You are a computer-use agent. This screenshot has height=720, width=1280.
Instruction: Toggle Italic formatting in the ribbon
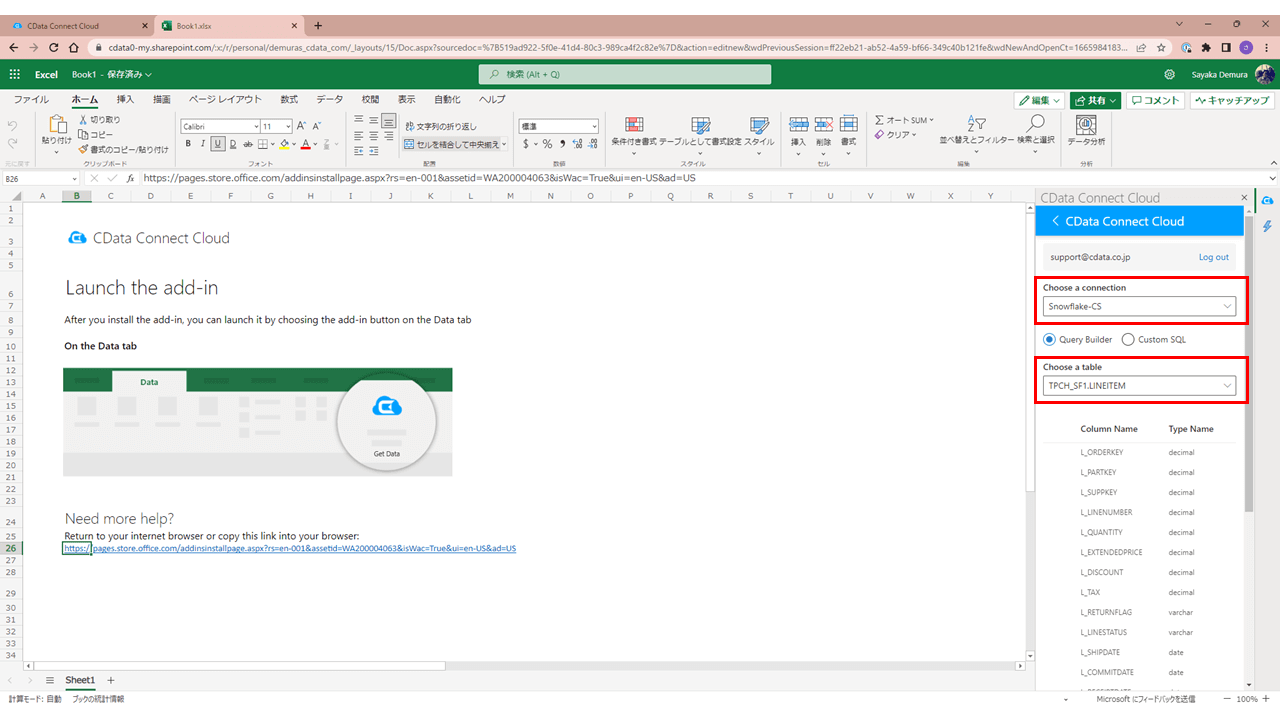(x=202, y=144)
